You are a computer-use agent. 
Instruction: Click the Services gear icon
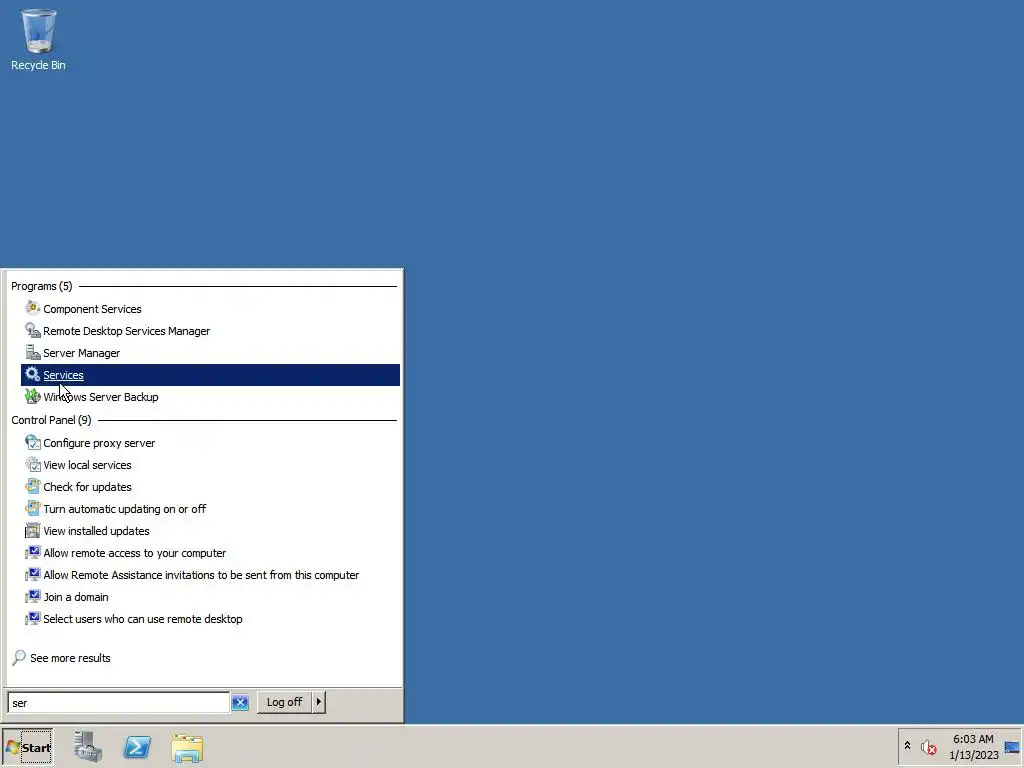coord(33,374)
